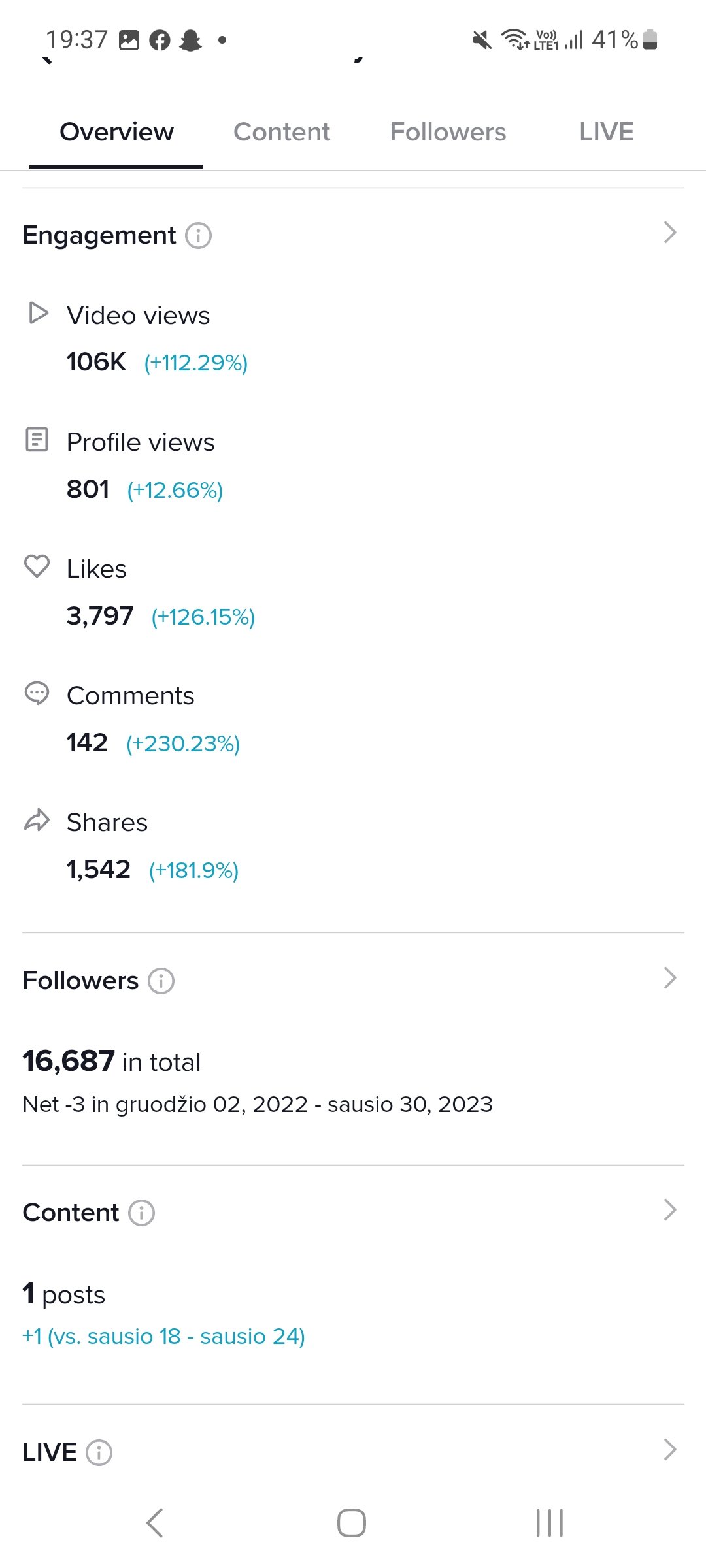Tap the Engagement info icon
706x1568 pixels.
tap(199, 235)
